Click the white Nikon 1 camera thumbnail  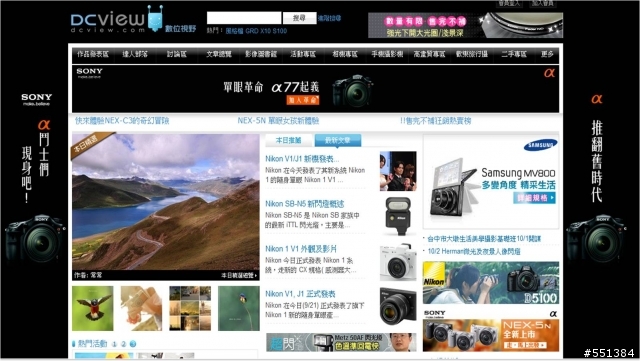click(x=398, y=262)
